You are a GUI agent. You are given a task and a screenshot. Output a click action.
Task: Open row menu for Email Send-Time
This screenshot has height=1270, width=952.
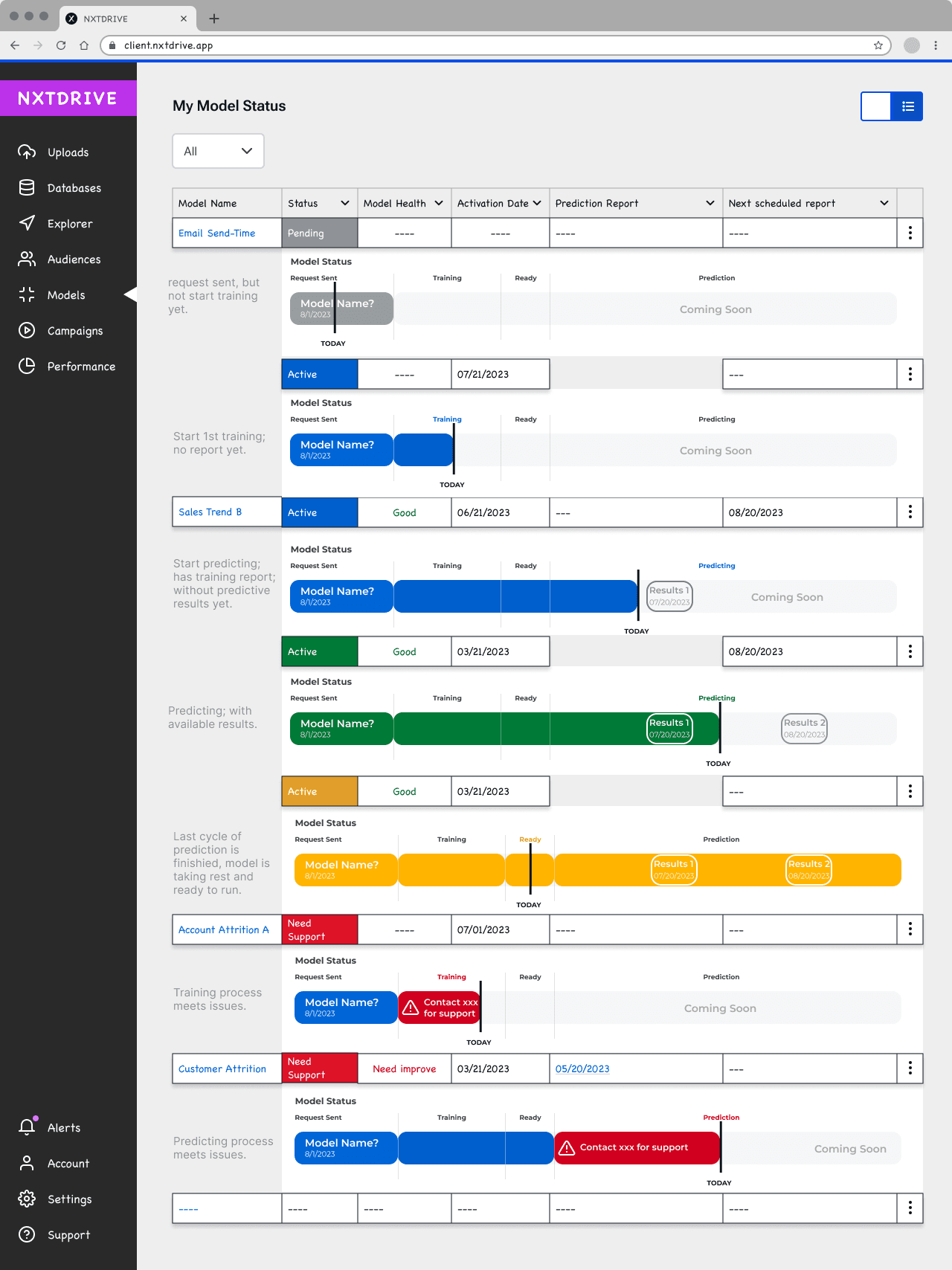pos(910,233)
